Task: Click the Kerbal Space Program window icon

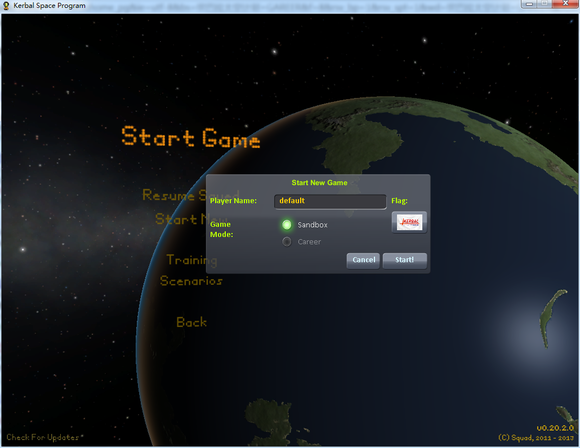Action: [x=6, y=6]
